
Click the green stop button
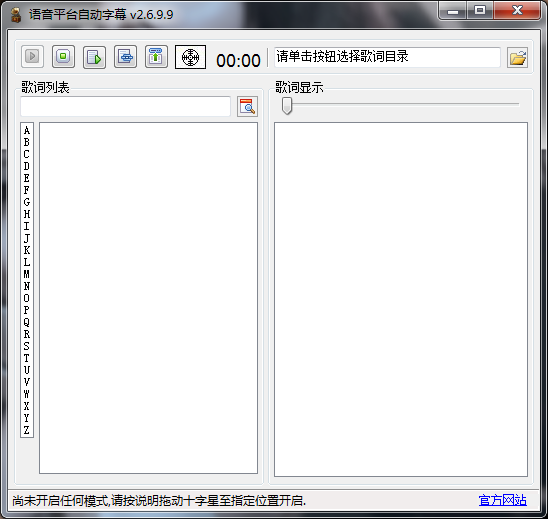click(x=63, y=56)
